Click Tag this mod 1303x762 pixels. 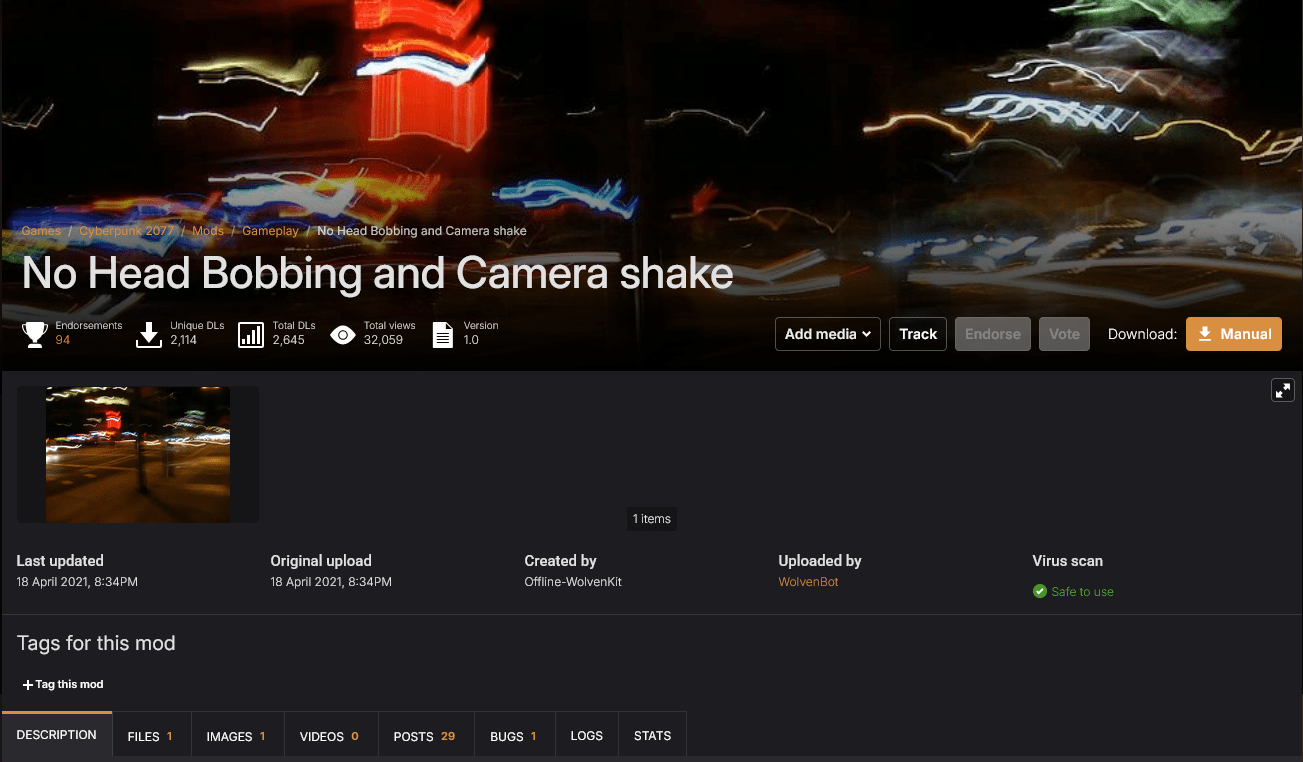coord(63,685)
